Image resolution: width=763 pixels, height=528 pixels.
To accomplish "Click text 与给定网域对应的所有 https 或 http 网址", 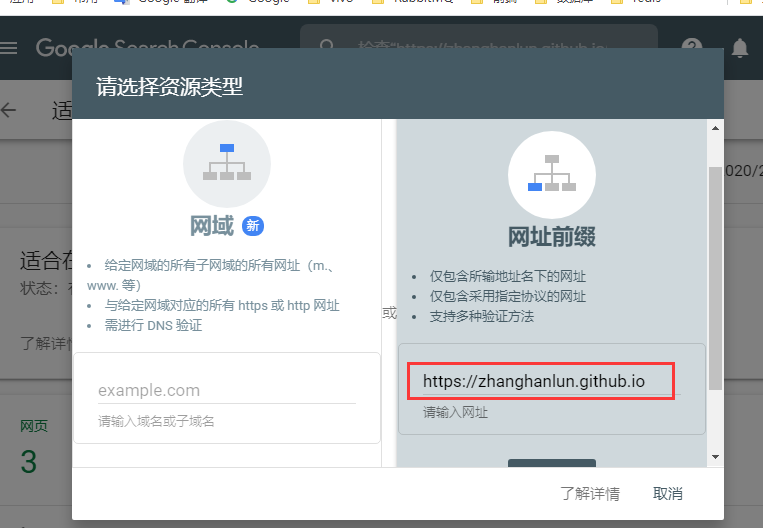I will 222,305.
